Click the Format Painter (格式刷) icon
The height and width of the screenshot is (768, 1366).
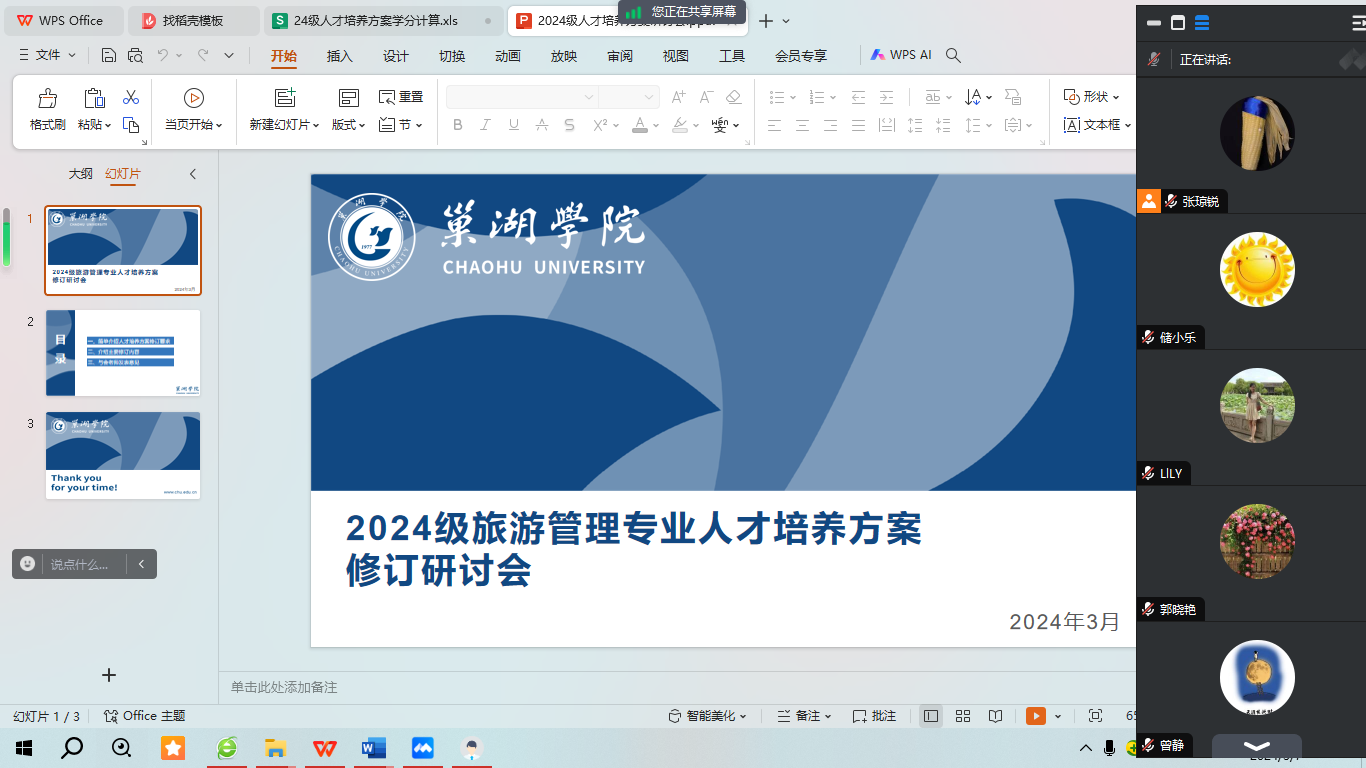[x=47, y=99]
